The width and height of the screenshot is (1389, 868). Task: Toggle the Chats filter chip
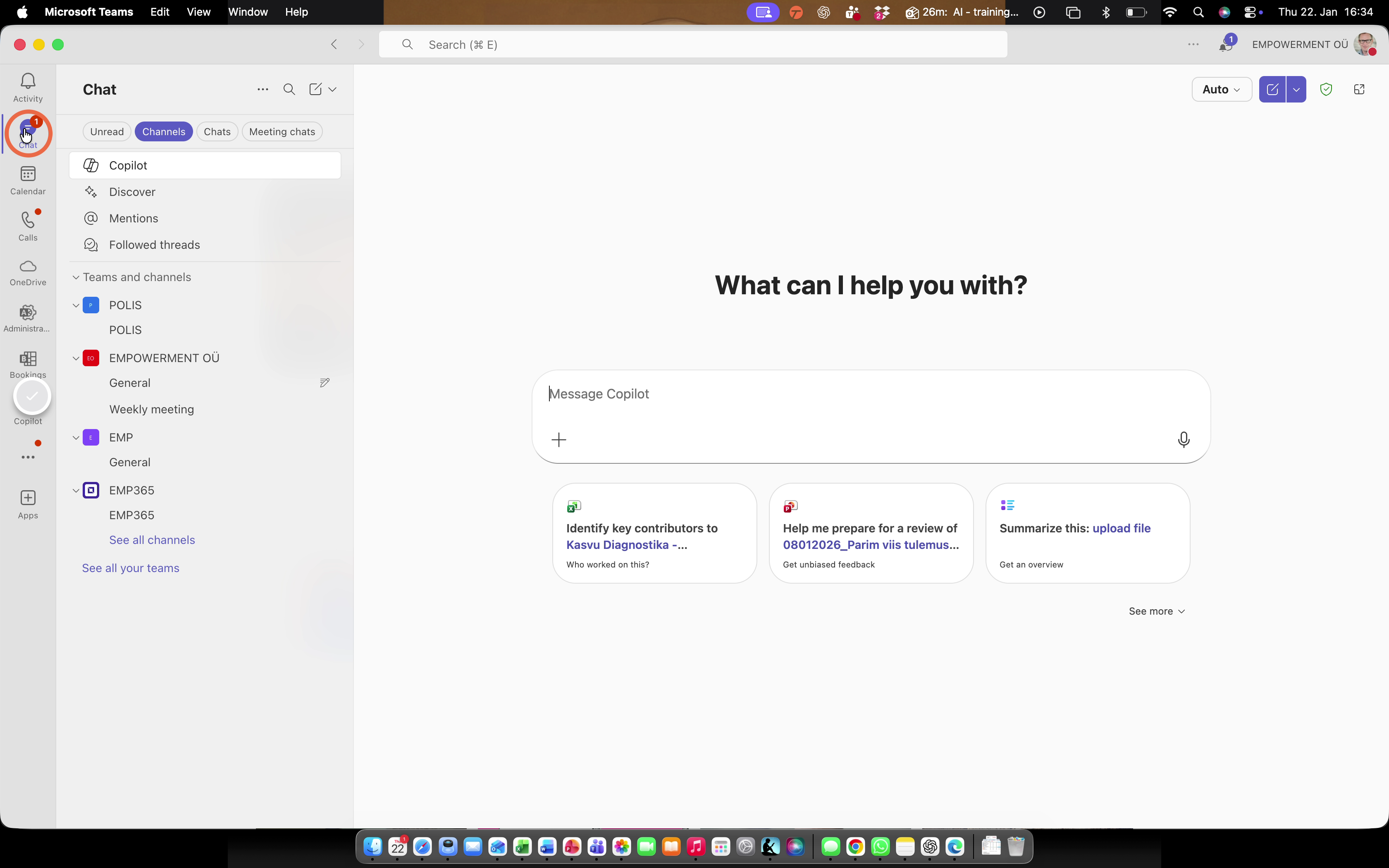(x=217, y=131)
